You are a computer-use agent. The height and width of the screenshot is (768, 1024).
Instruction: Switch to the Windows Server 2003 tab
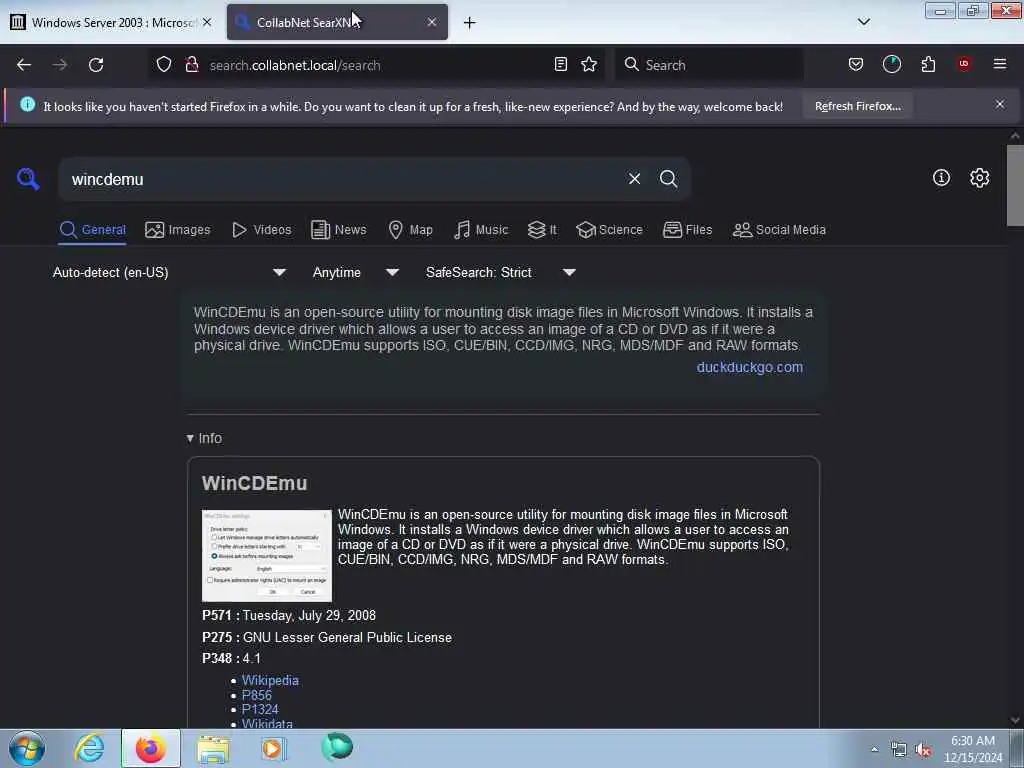pos(111,22)
